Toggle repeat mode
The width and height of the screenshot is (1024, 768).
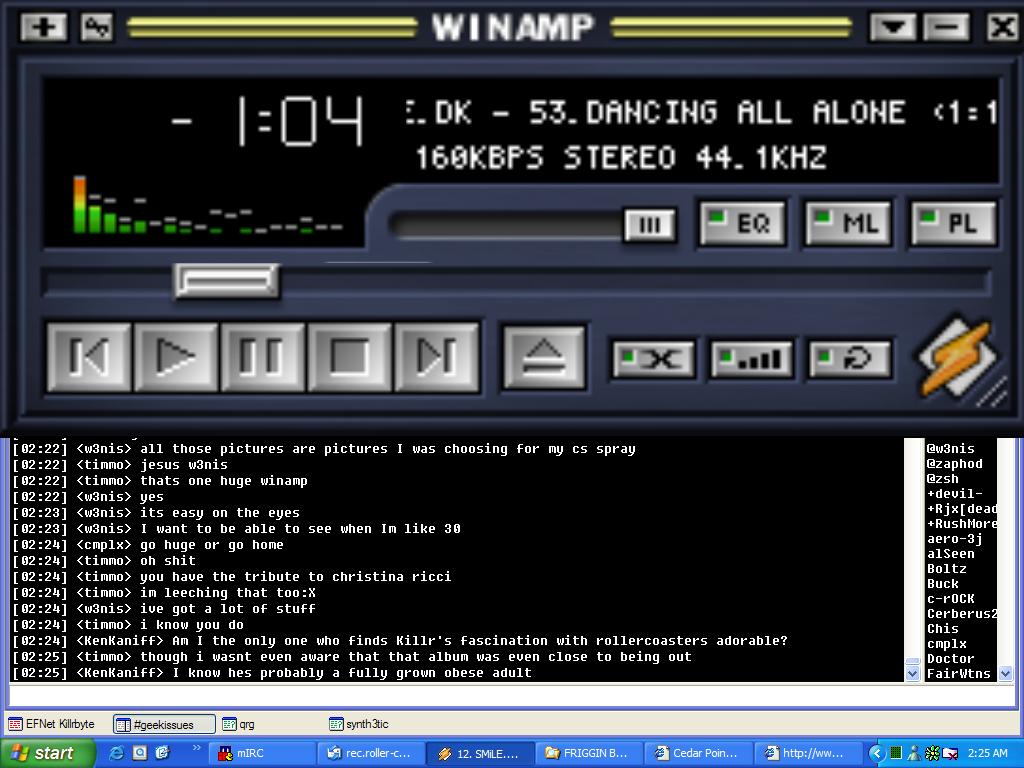850,359
